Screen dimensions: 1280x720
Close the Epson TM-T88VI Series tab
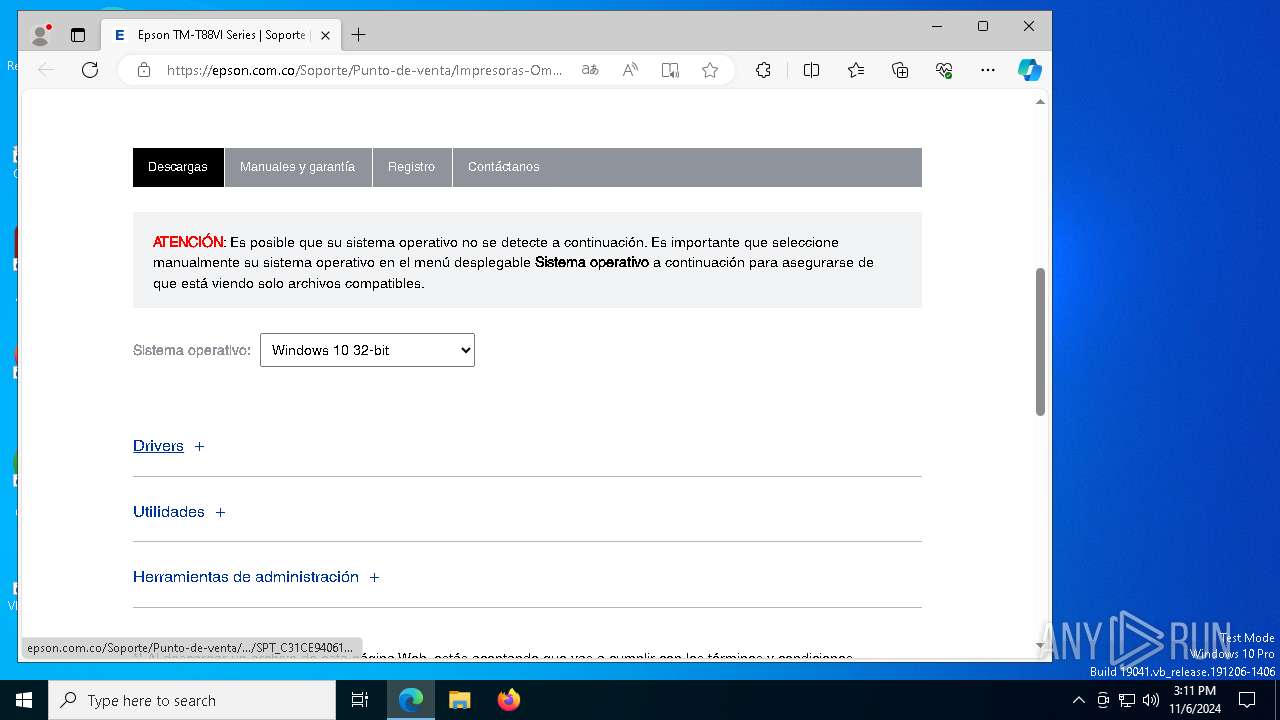point(325,35)
